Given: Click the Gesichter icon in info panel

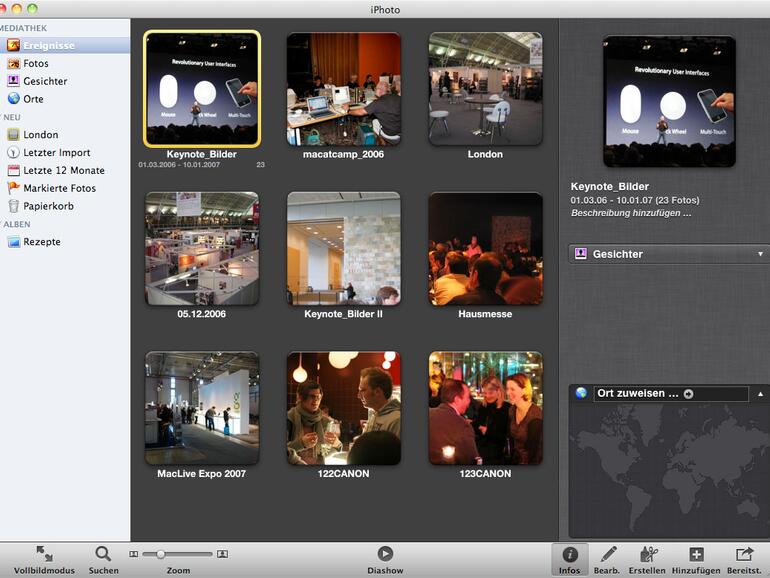Looking at the screenshot, I should 581,253.
